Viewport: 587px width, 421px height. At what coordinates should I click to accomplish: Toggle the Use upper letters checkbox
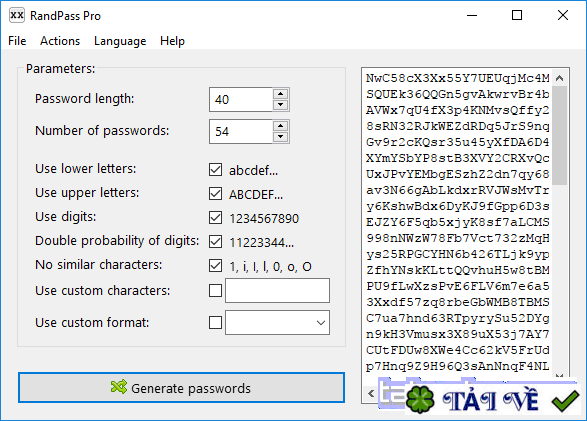tap(215, 194)
